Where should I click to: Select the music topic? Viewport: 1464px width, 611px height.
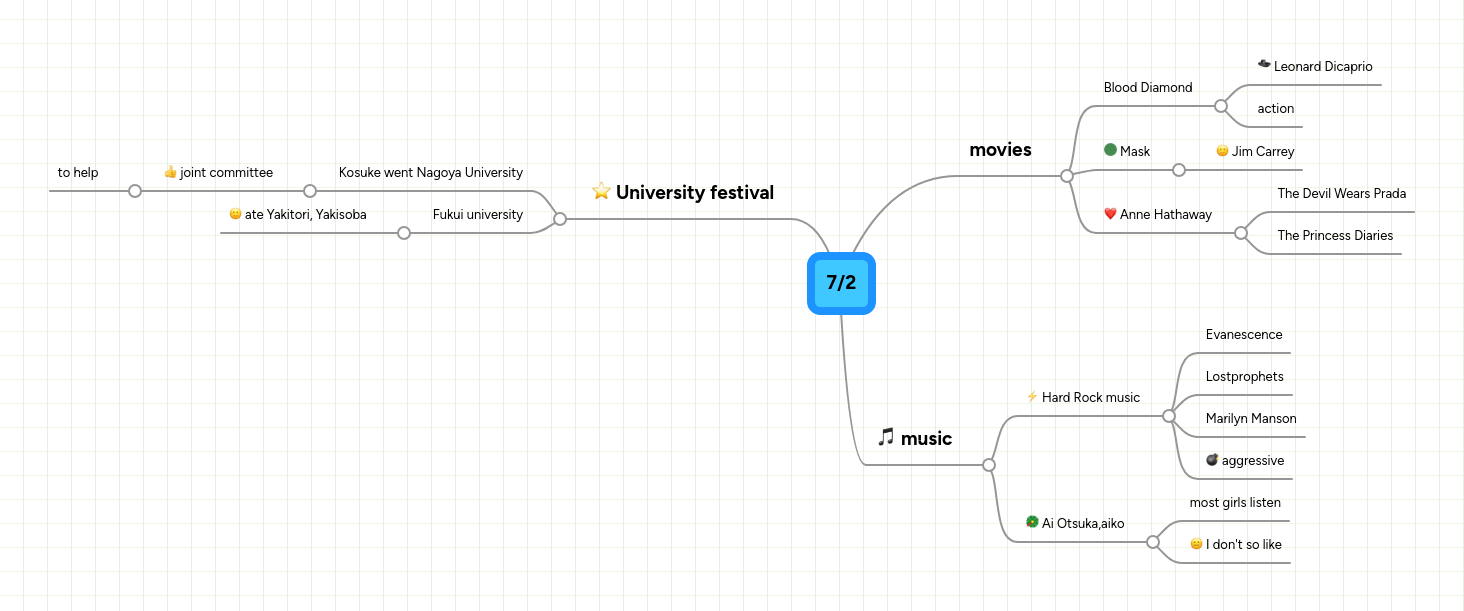(926, 438)
